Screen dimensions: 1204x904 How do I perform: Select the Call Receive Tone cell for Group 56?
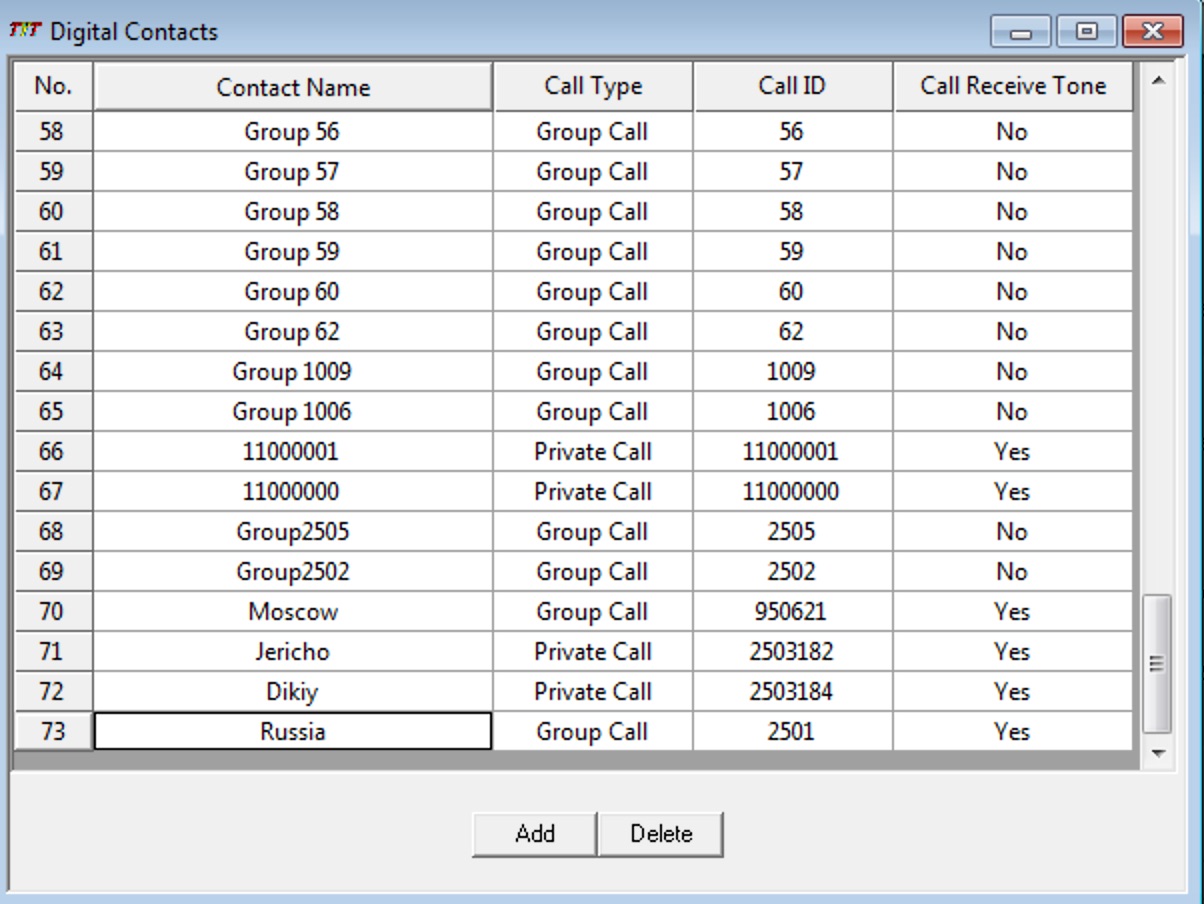pyautogui.click(x=1013, y=131)
